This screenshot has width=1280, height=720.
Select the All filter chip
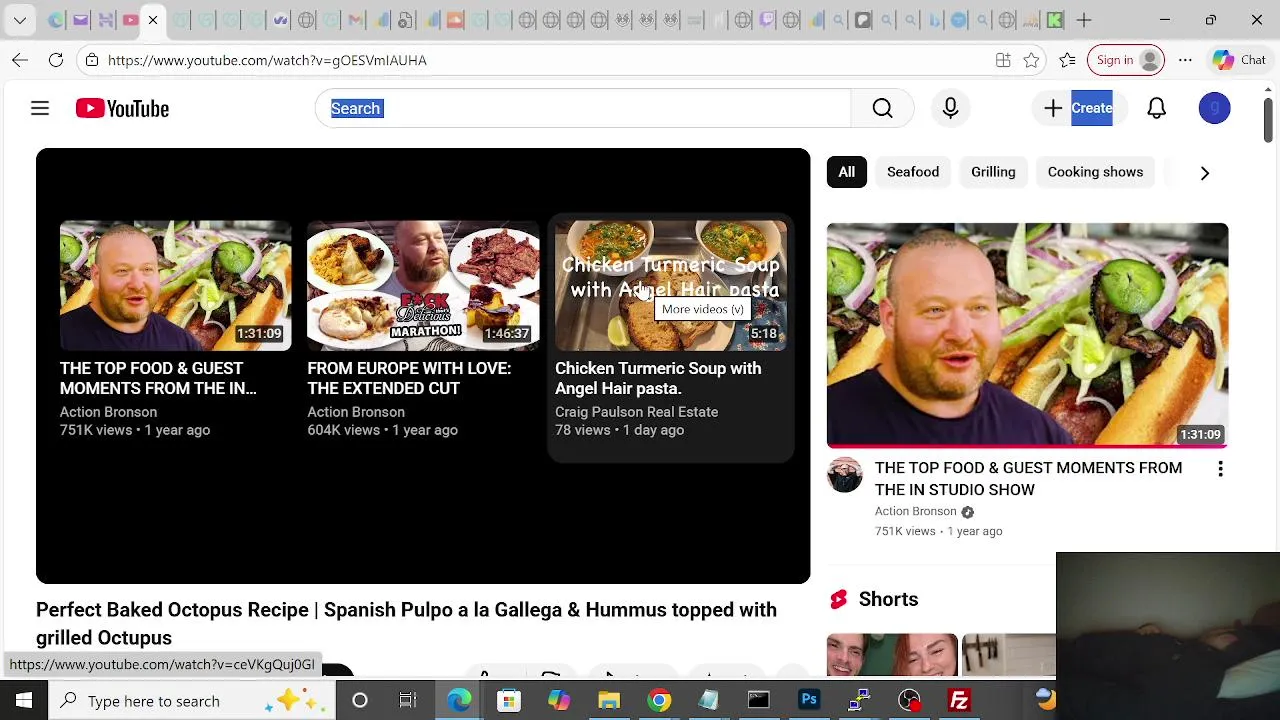[846, 172]
